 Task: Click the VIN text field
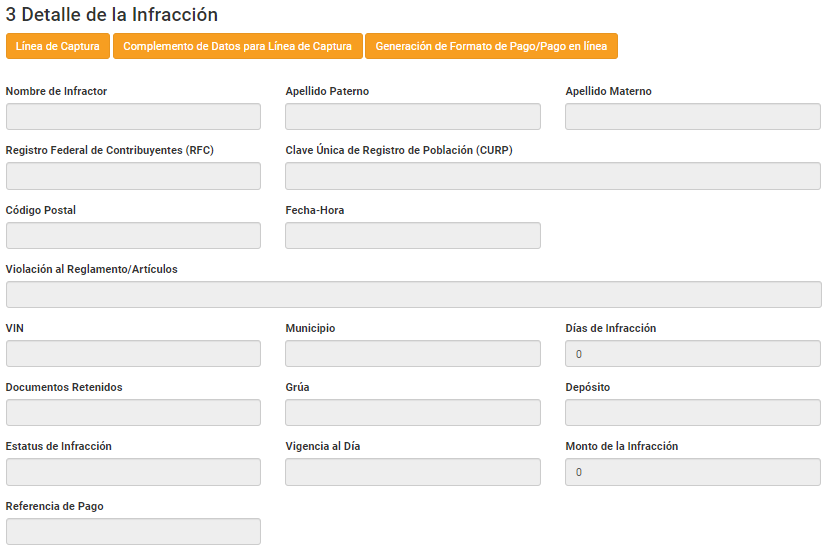pyautogui.click(x=133, y=354)
